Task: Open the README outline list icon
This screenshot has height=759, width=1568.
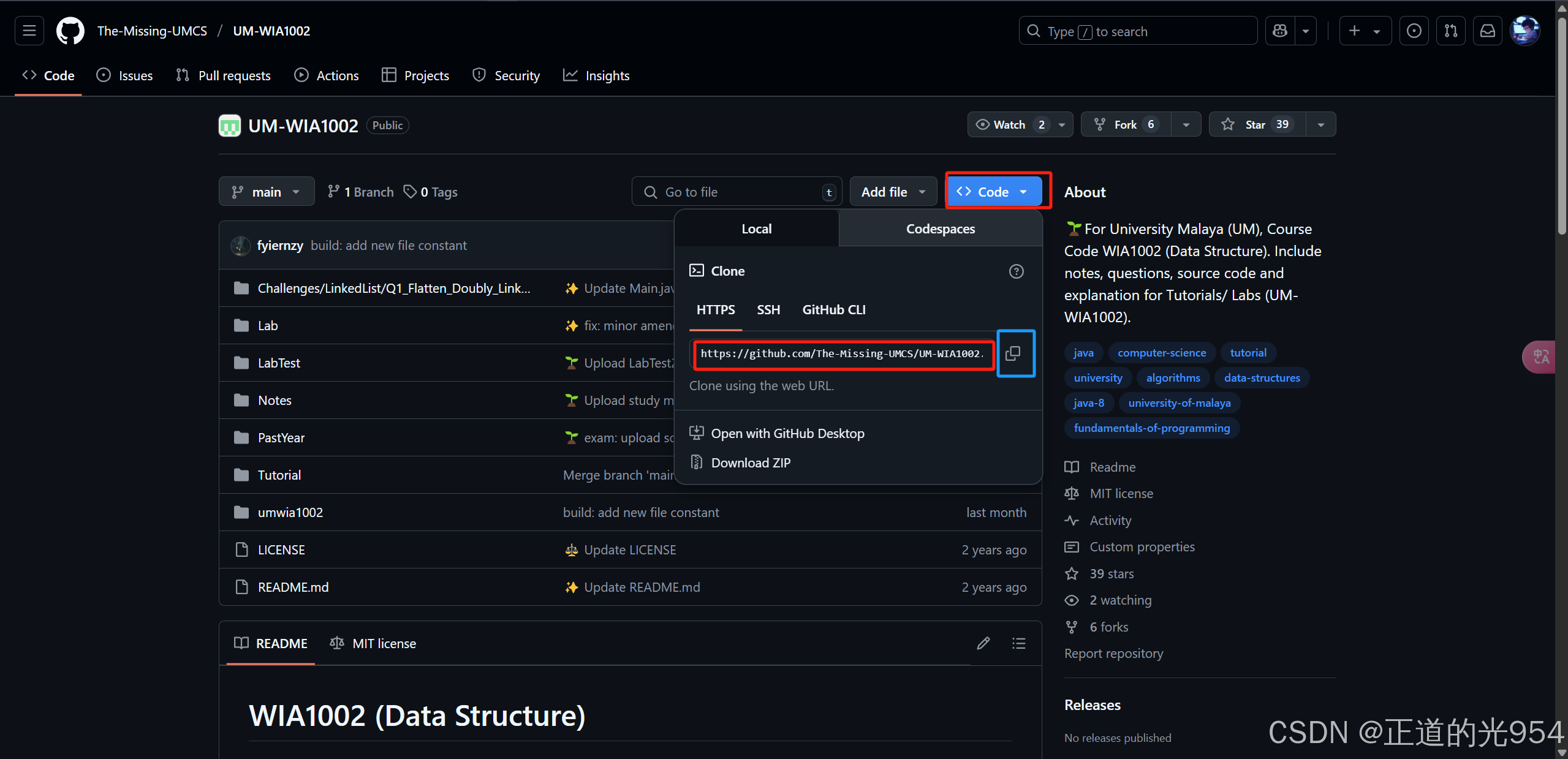Action: tap(1018, 643)
